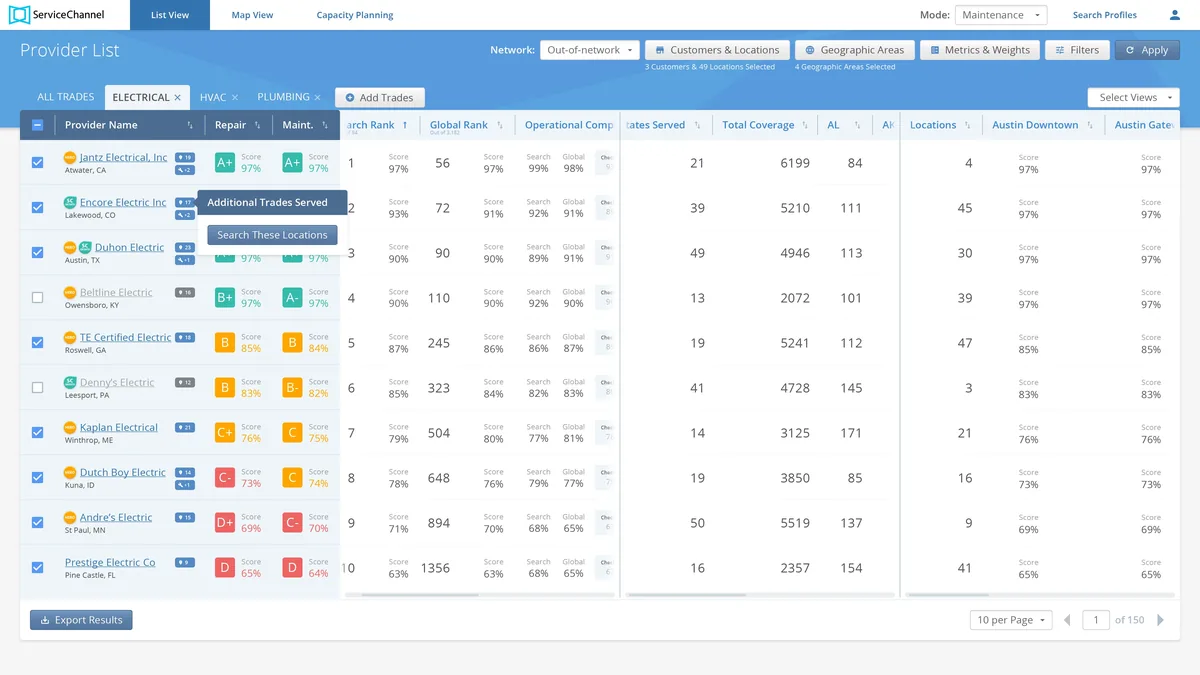Viewport: 1200px width, 675px height.
Task: Uncheck the Kaplan Electrical row checkbox
Action: tap(38, 432)
